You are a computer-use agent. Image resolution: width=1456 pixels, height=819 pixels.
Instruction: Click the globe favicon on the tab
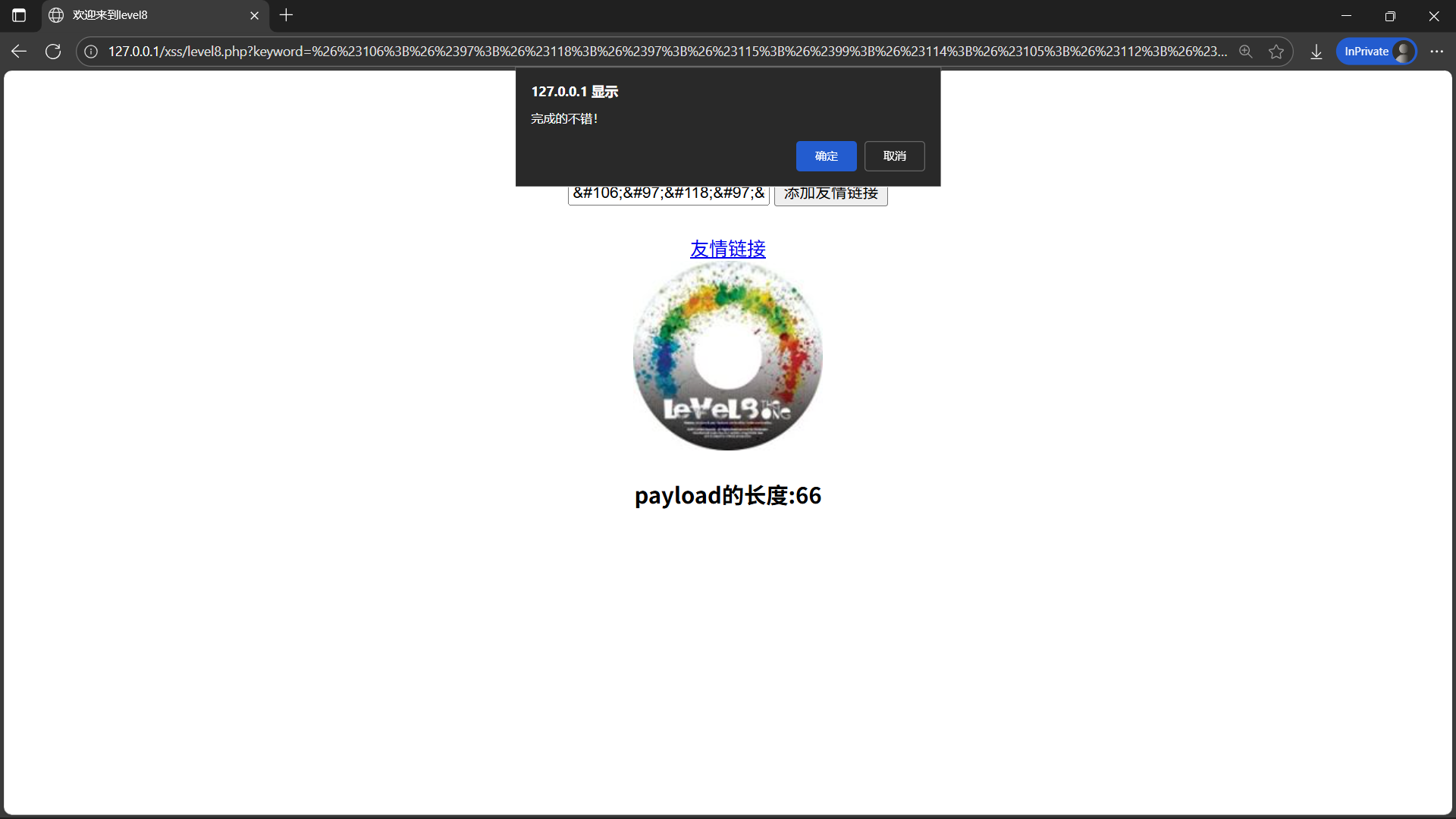[x=56, y=15]
